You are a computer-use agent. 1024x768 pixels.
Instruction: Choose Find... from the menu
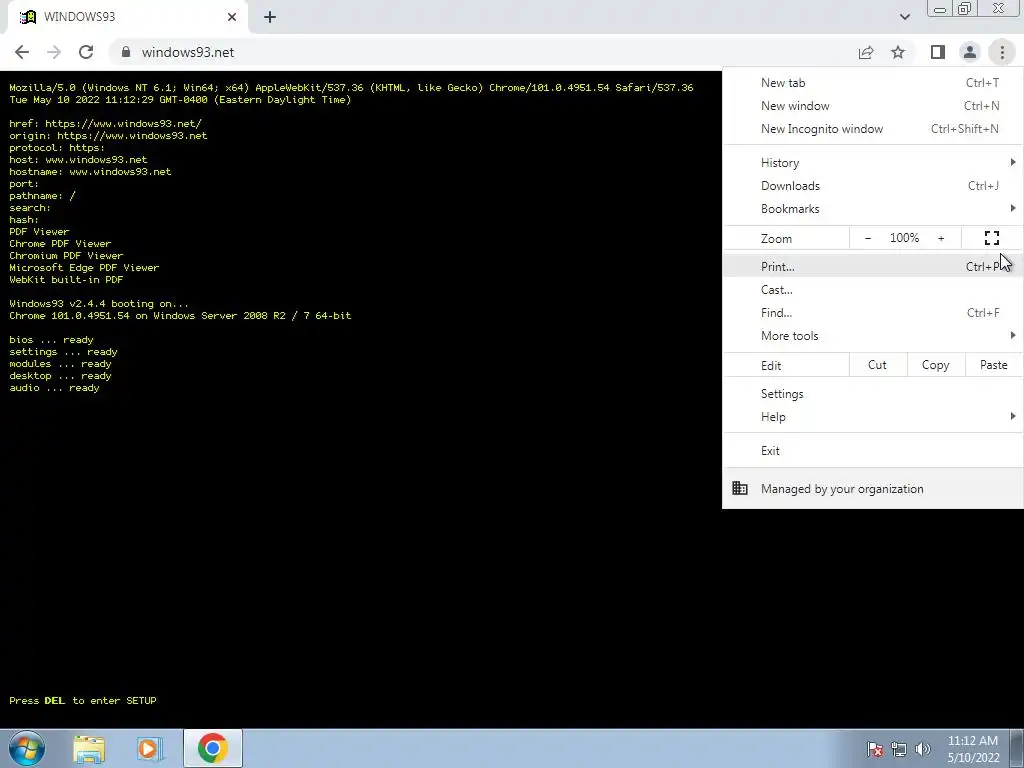[872, 313]
